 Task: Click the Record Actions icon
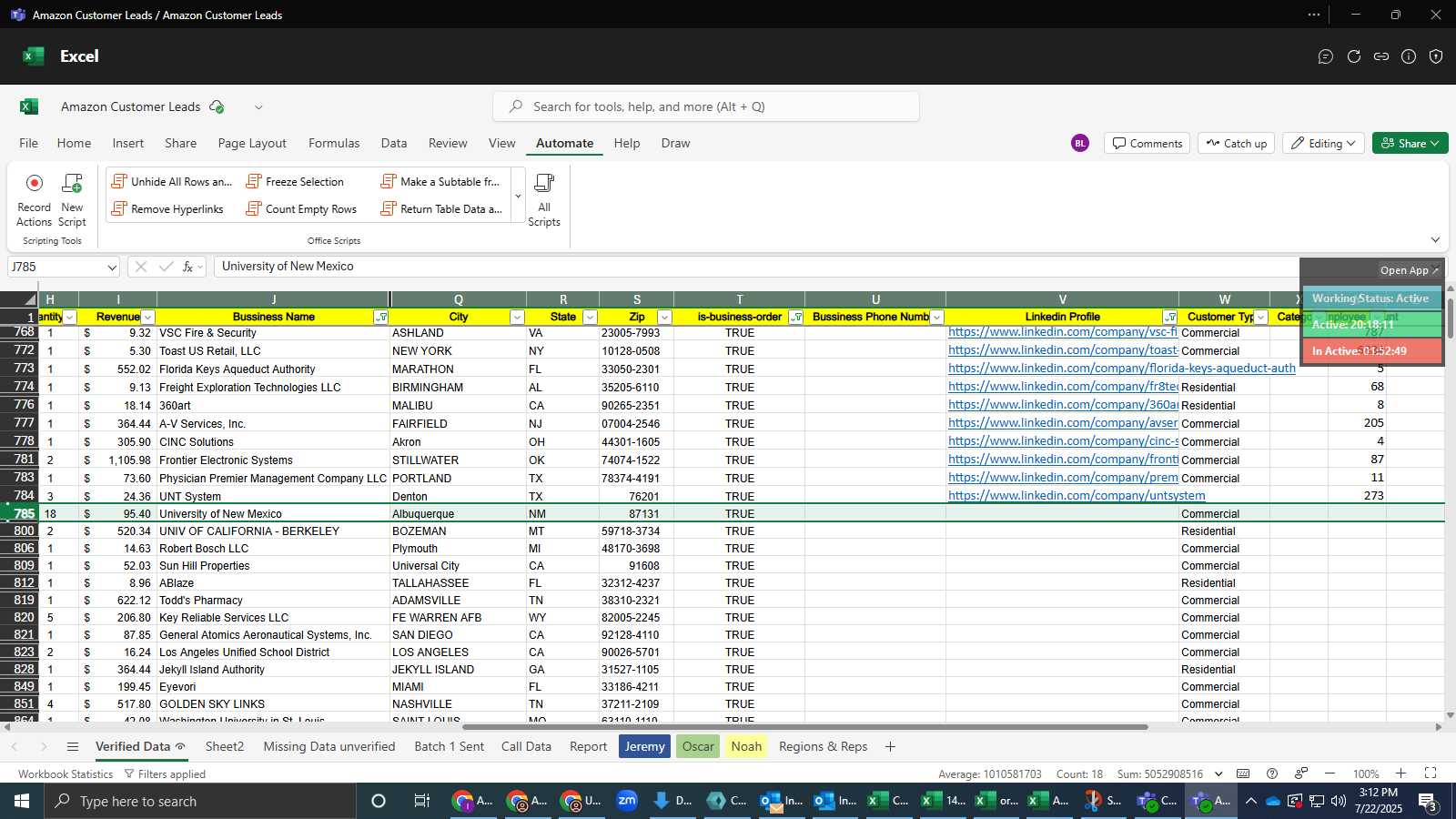pos(35,183)
